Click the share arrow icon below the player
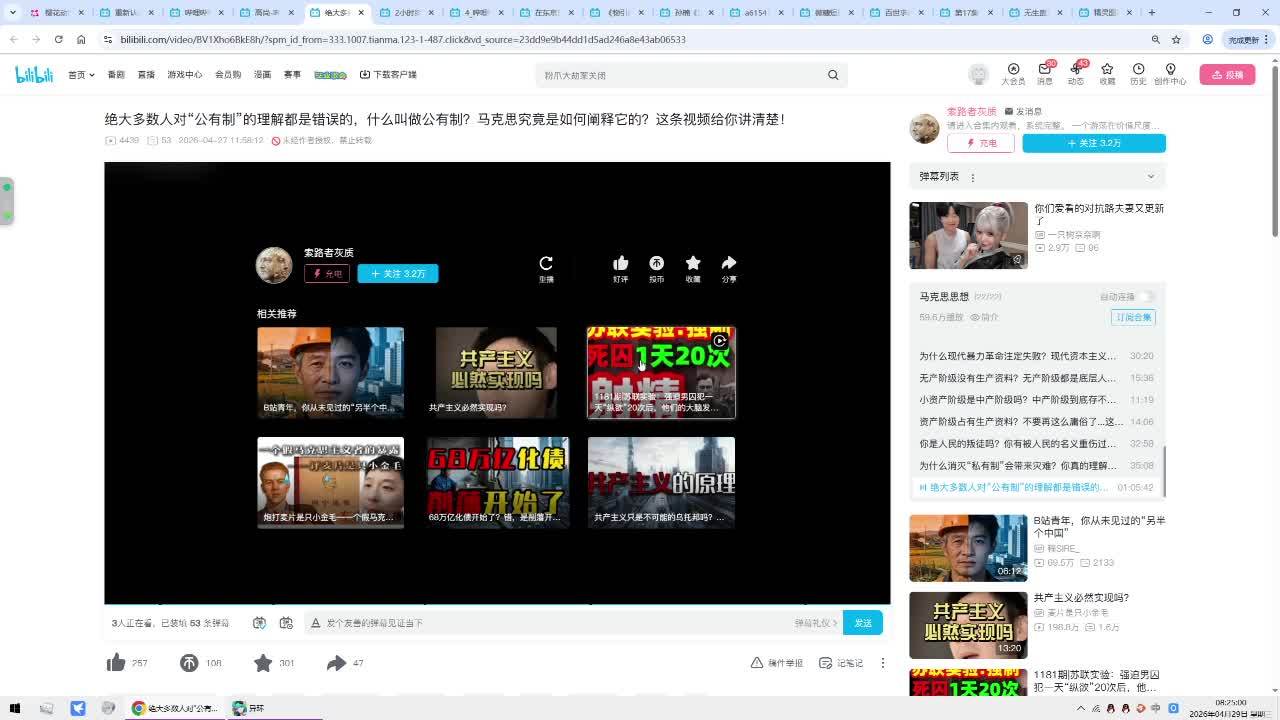The width and height of the screenshot is (1280, 720). coord(336,663)
